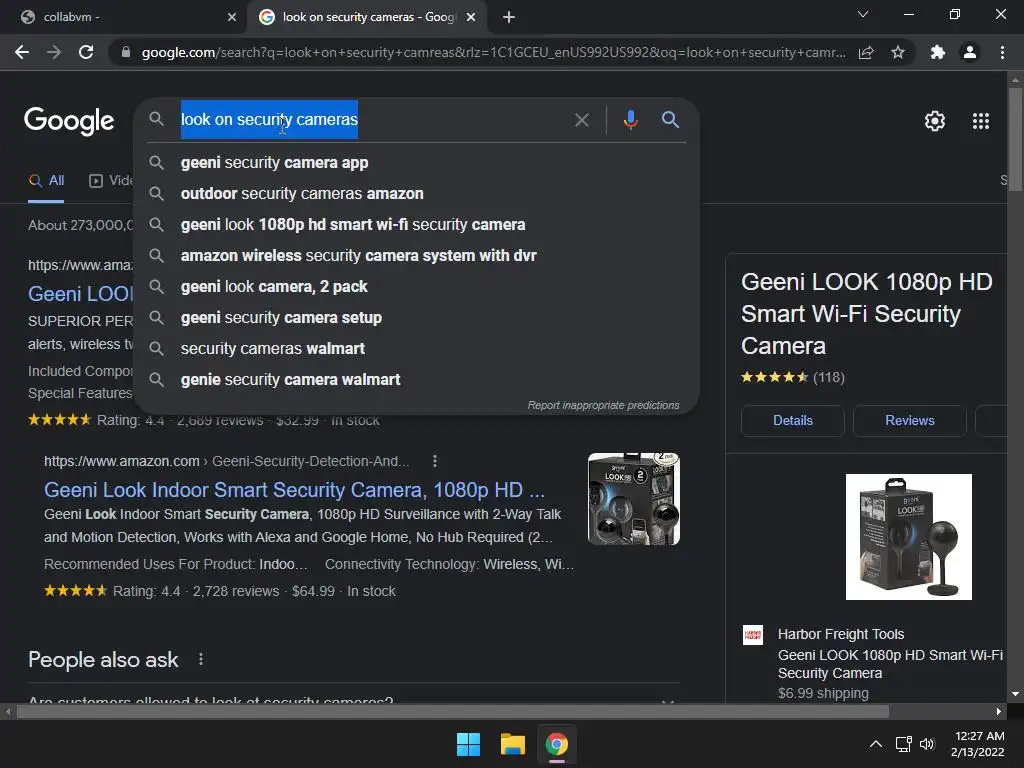
Task: Click the scroll right arrow on the horizontal scrollbar
Action: point(998,711)
